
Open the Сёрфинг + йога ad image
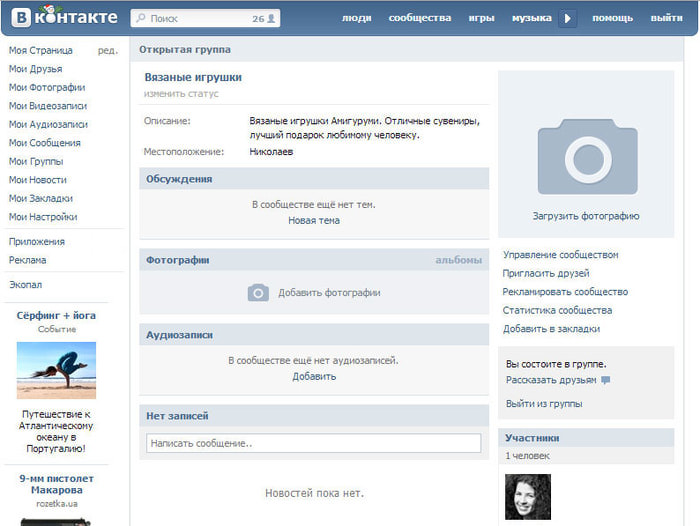(x=56, y=371)
